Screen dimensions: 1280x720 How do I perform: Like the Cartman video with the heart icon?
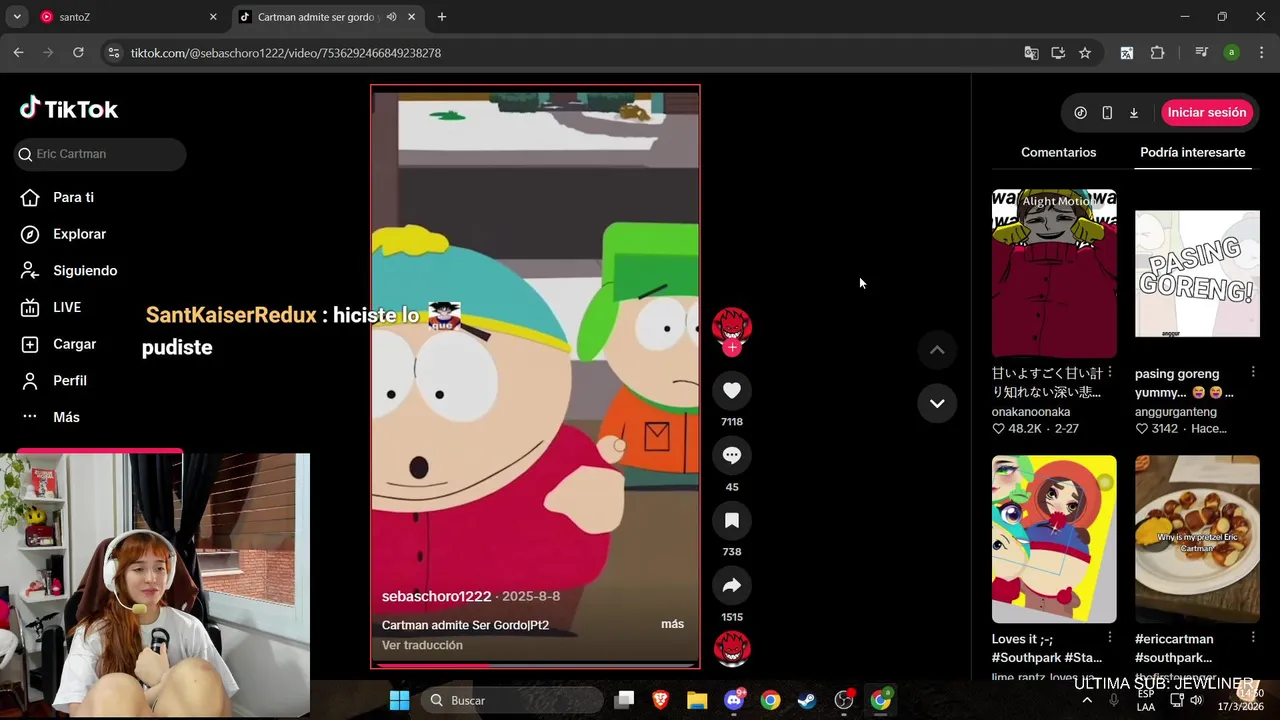(x=732, y=390)
